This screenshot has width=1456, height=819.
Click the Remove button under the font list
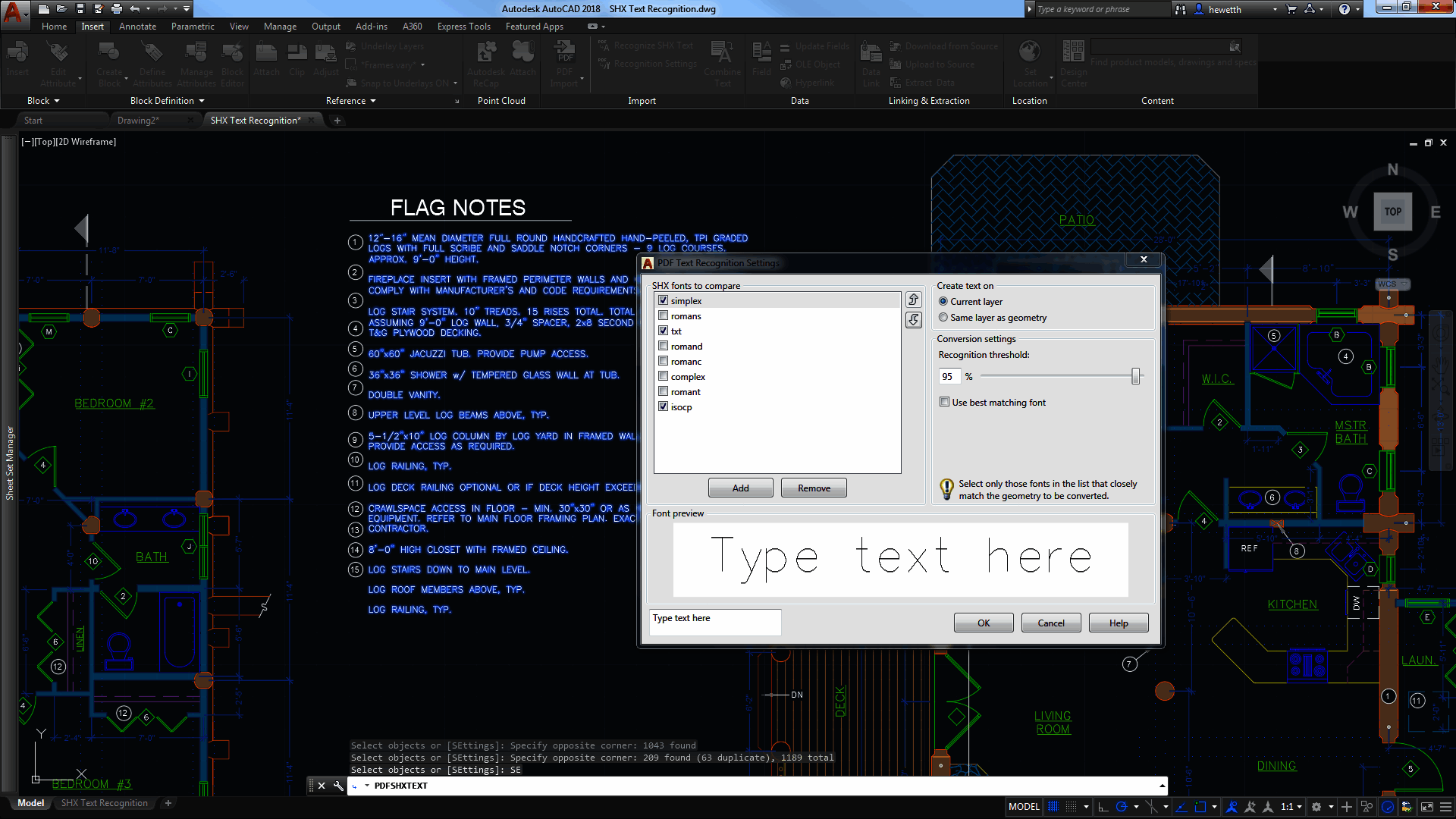pos(813,488)
